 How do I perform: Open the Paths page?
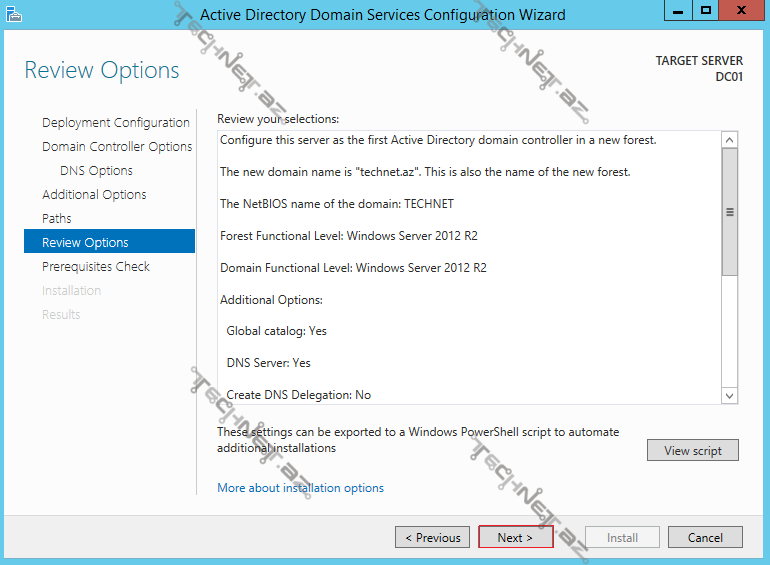[x=57, y=219]
